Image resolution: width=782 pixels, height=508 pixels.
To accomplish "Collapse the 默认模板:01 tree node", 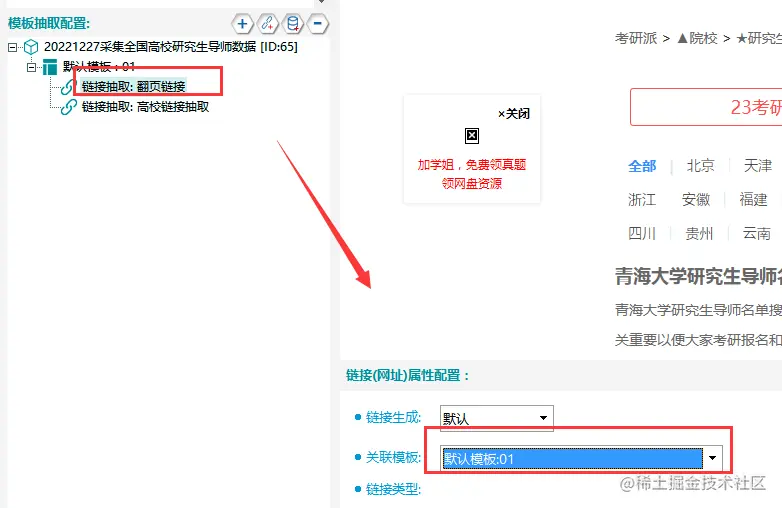I will (x=31, y=67).
